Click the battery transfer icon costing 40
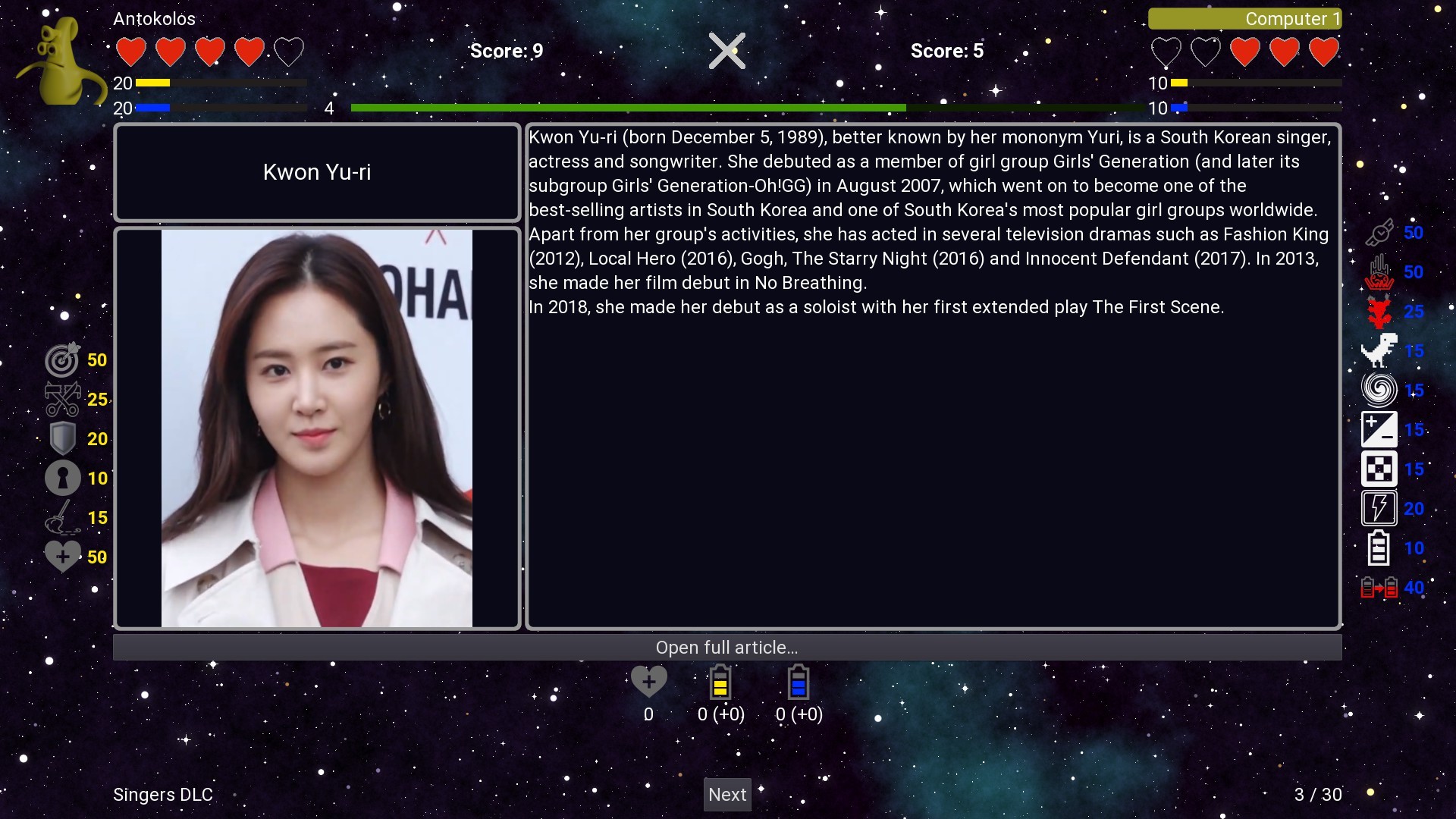Screen dimensions: 1456x819 (x=1380, y=586)
